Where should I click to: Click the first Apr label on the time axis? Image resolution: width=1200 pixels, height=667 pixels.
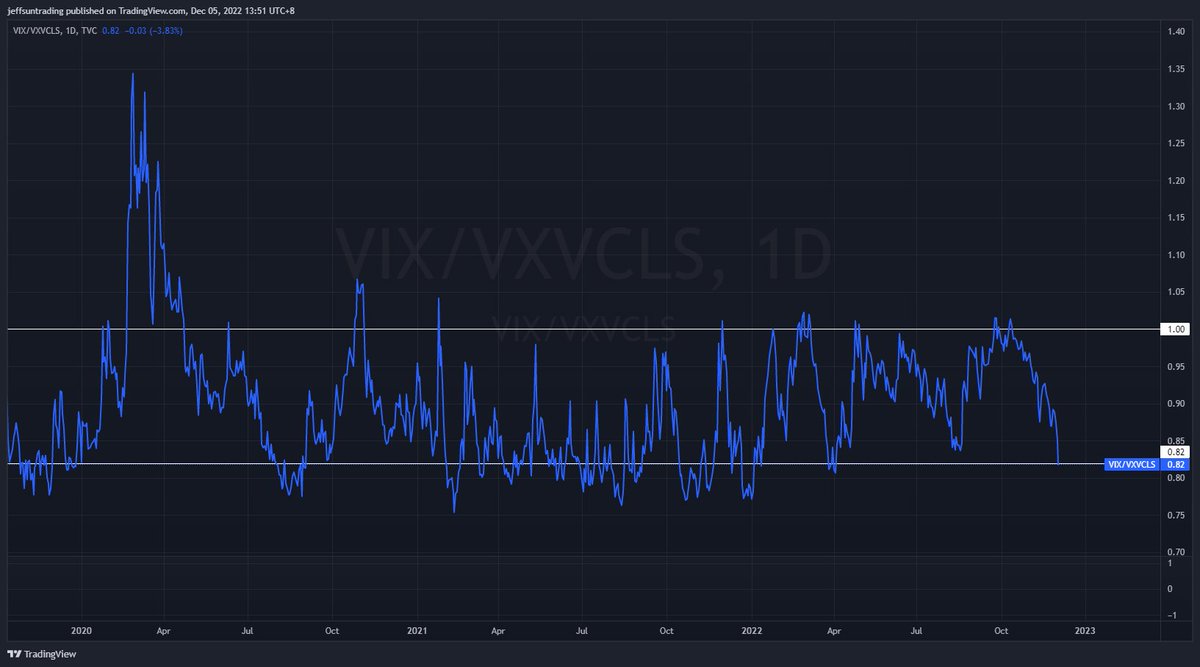[164, 631]
